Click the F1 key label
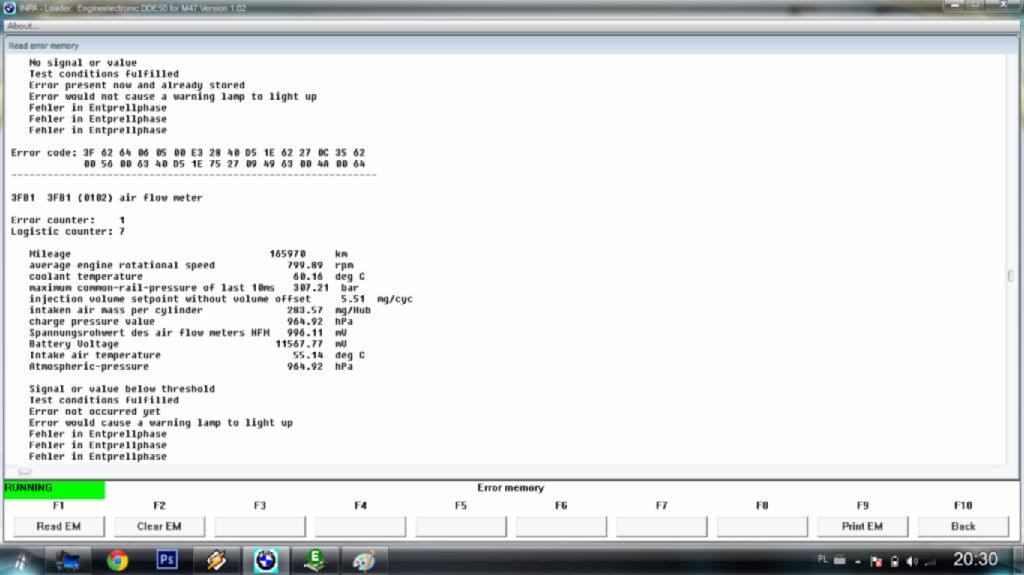1024x575 pixels. (58, 506)
